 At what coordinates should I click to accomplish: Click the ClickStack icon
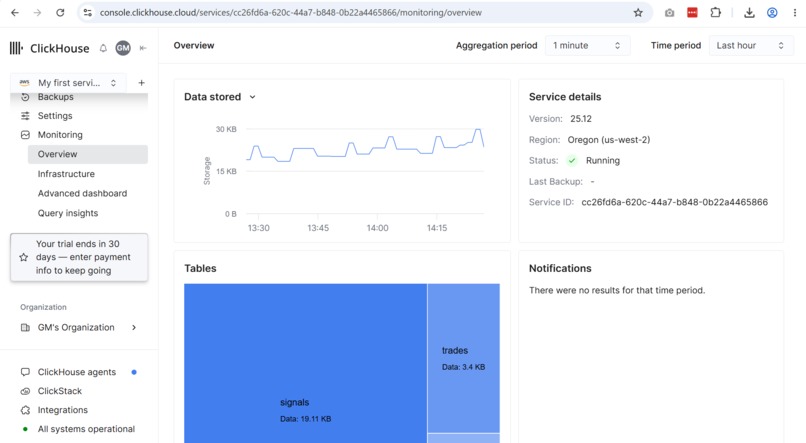point(25,391)
